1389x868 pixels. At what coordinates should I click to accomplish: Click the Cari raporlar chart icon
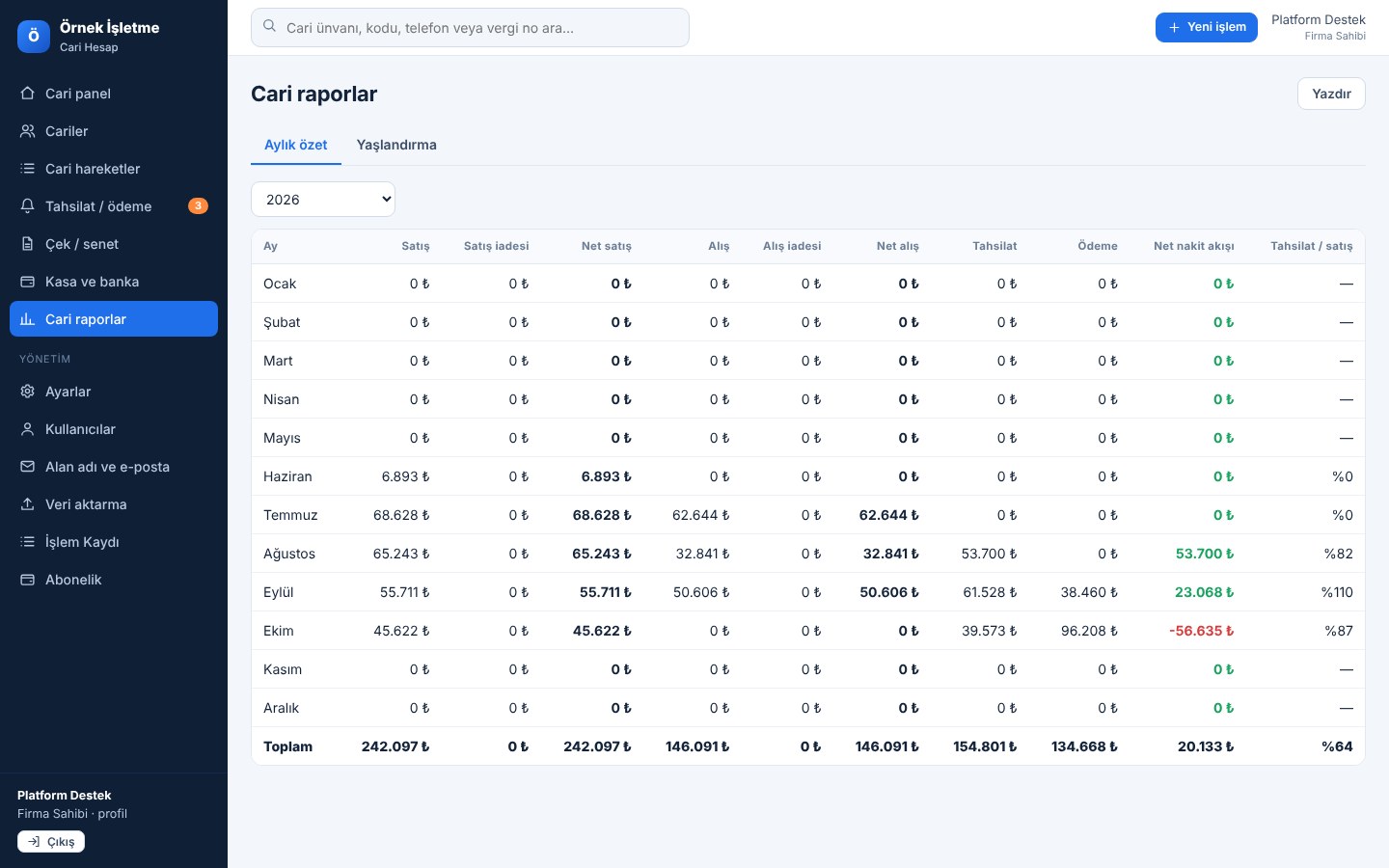28,319
